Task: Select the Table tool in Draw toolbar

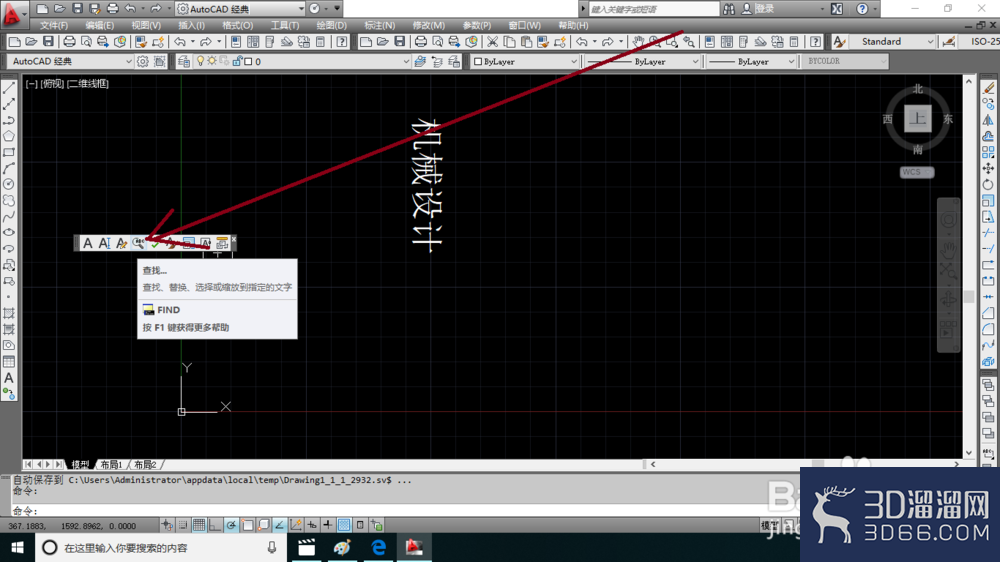Action: point(9,362)
